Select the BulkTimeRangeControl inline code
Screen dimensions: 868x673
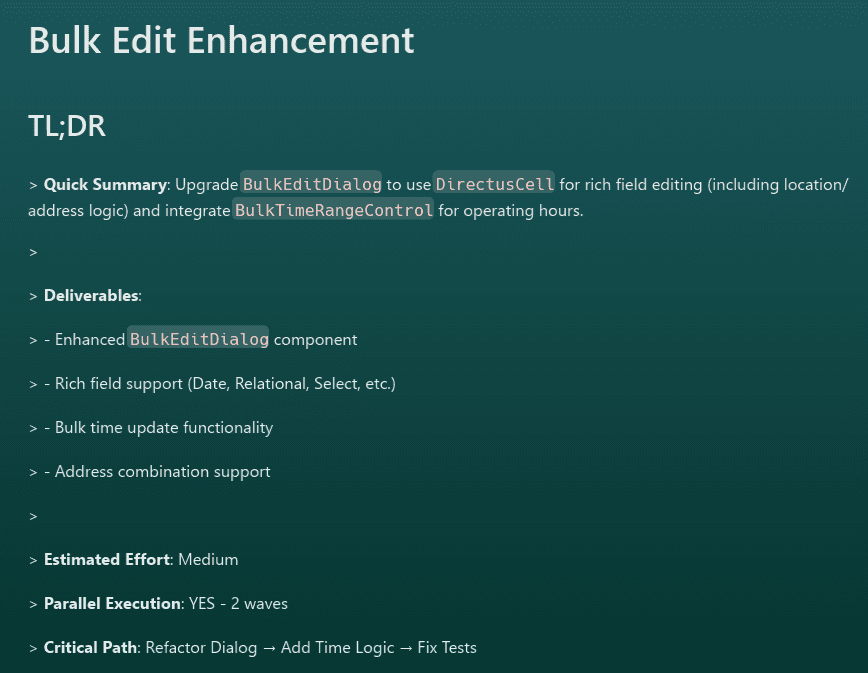334,211
